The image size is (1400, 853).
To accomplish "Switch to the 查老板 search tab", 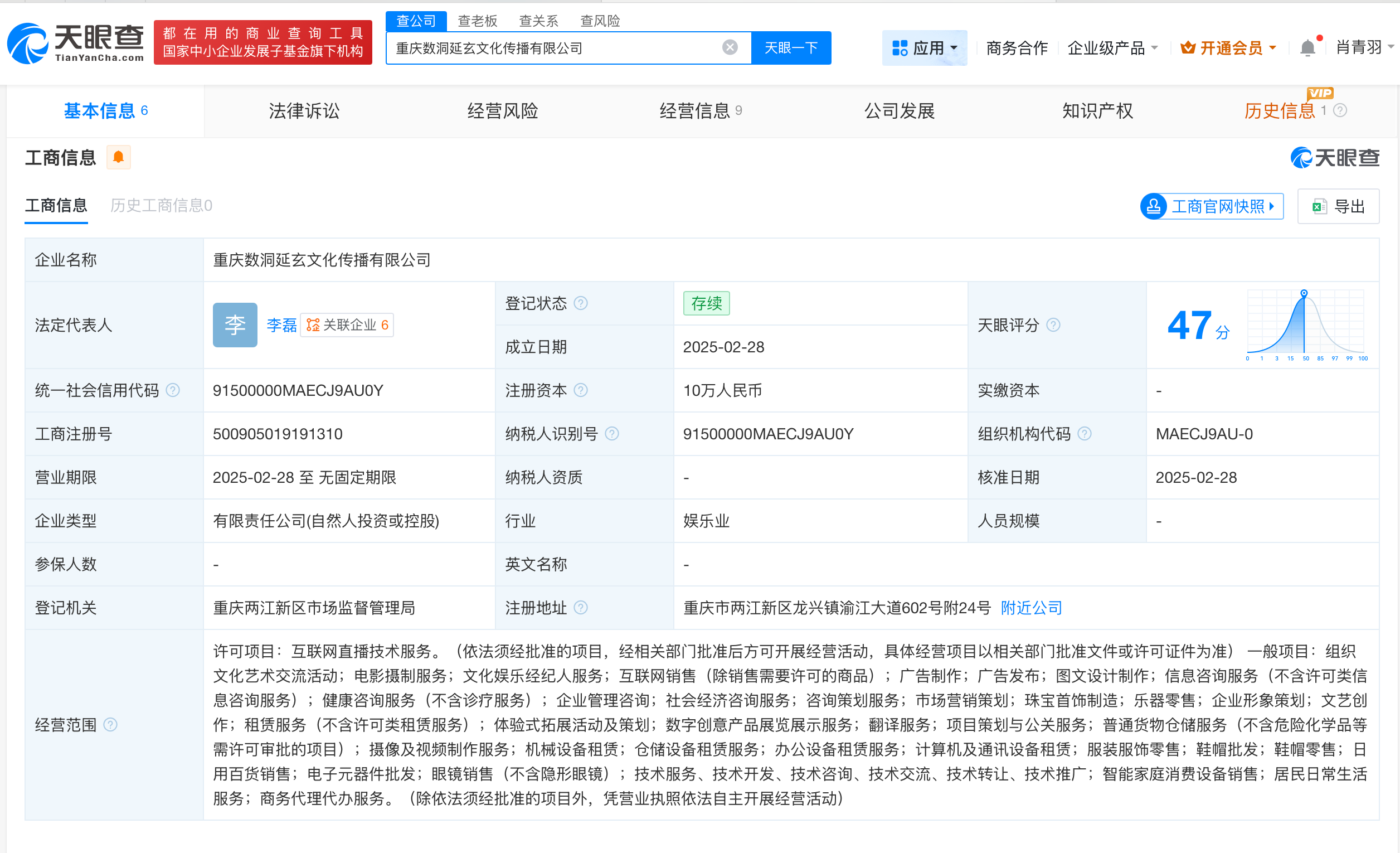I will [x=477, y=21].
